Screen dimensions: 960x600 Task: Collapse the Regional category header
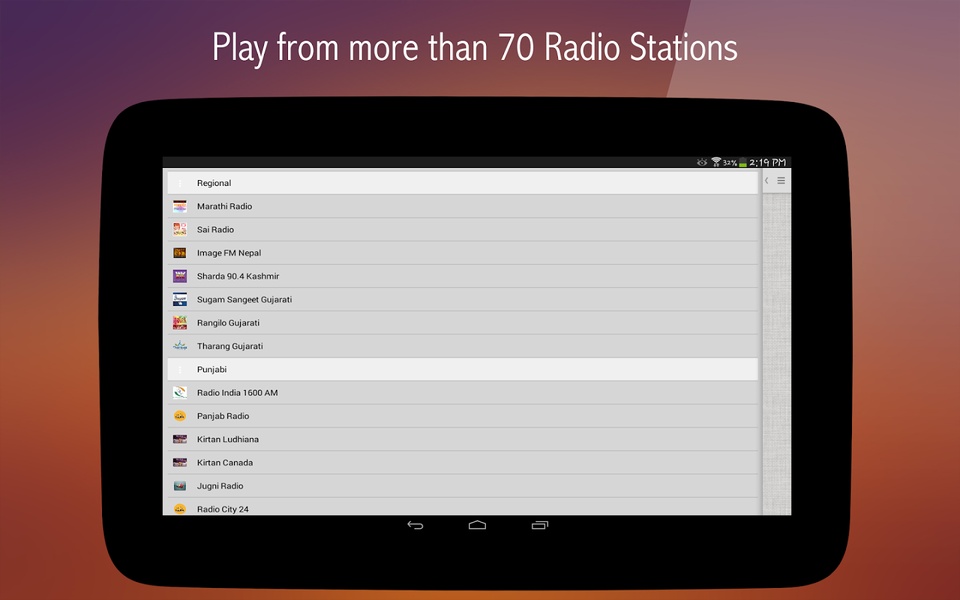click(x=463, y=183)
